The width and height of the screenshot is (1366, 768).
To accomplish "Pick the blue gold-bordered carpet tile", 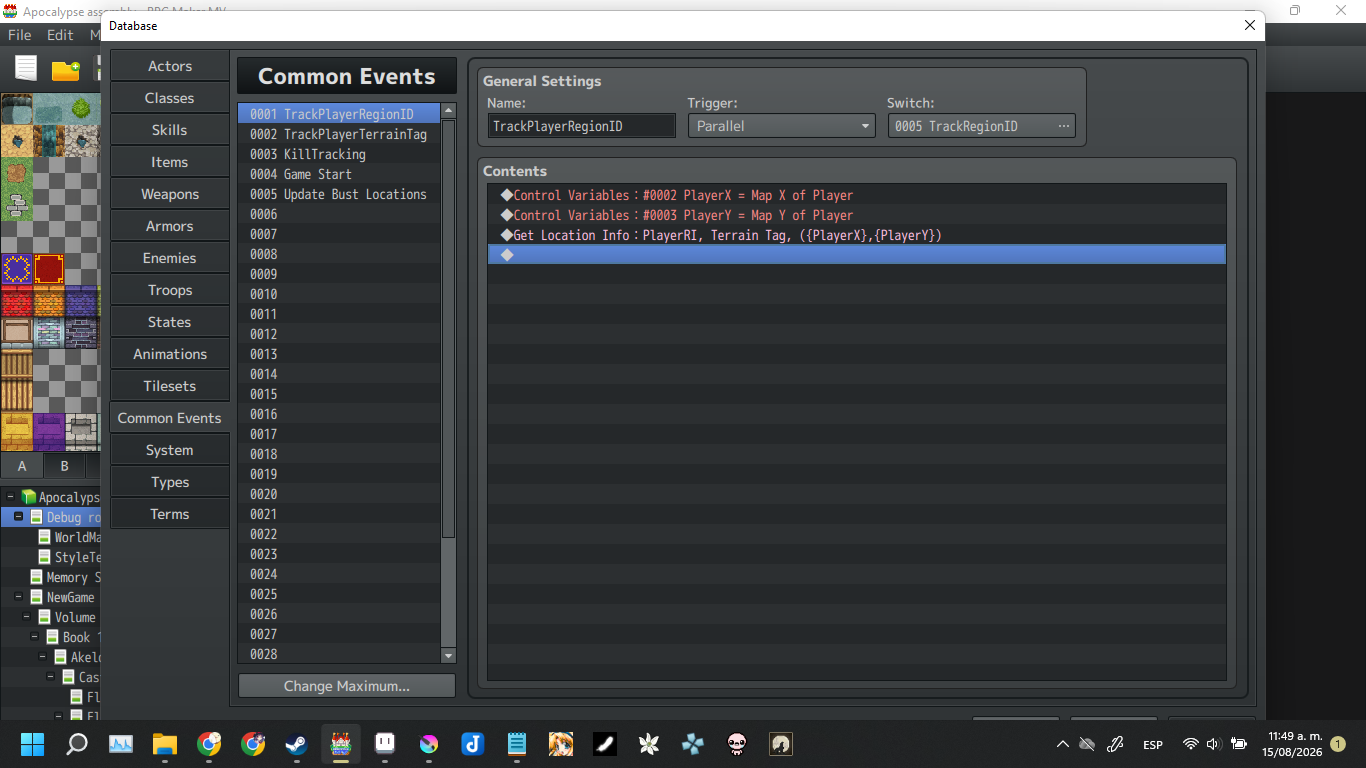I will [x=16, y=269].
